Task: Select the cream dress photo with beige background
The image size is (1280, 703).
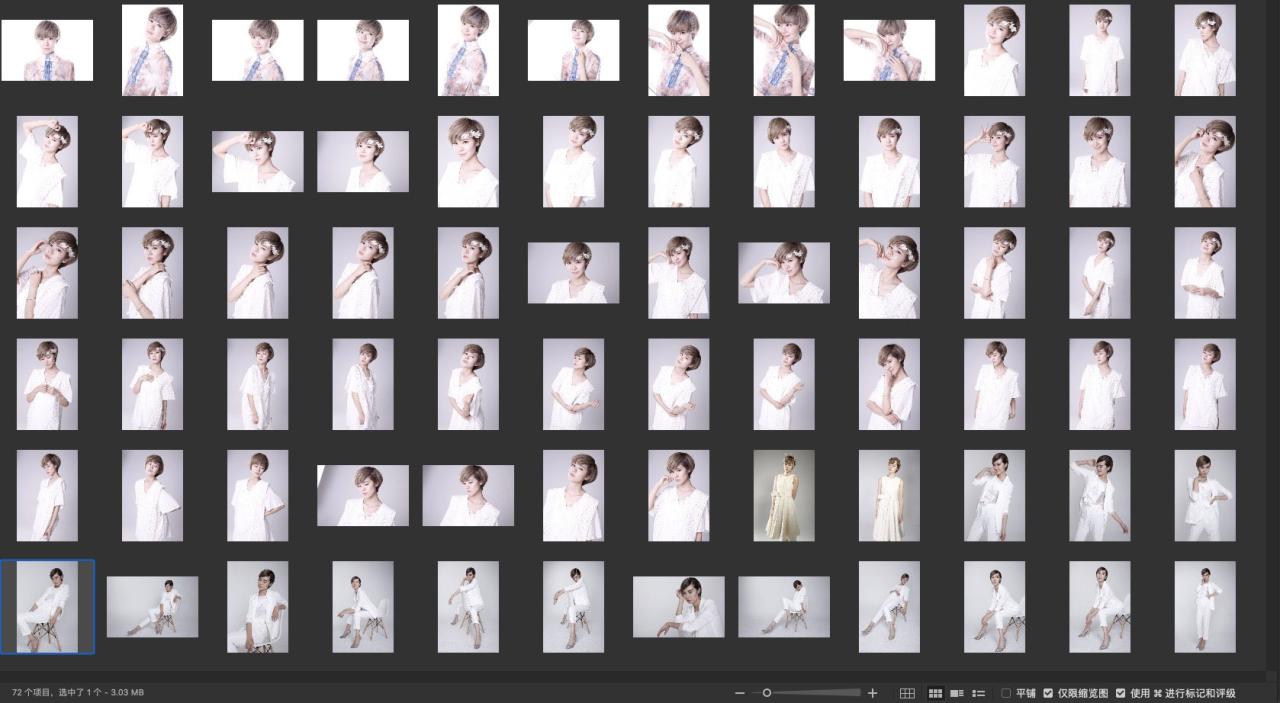Action: coord(784,495)
